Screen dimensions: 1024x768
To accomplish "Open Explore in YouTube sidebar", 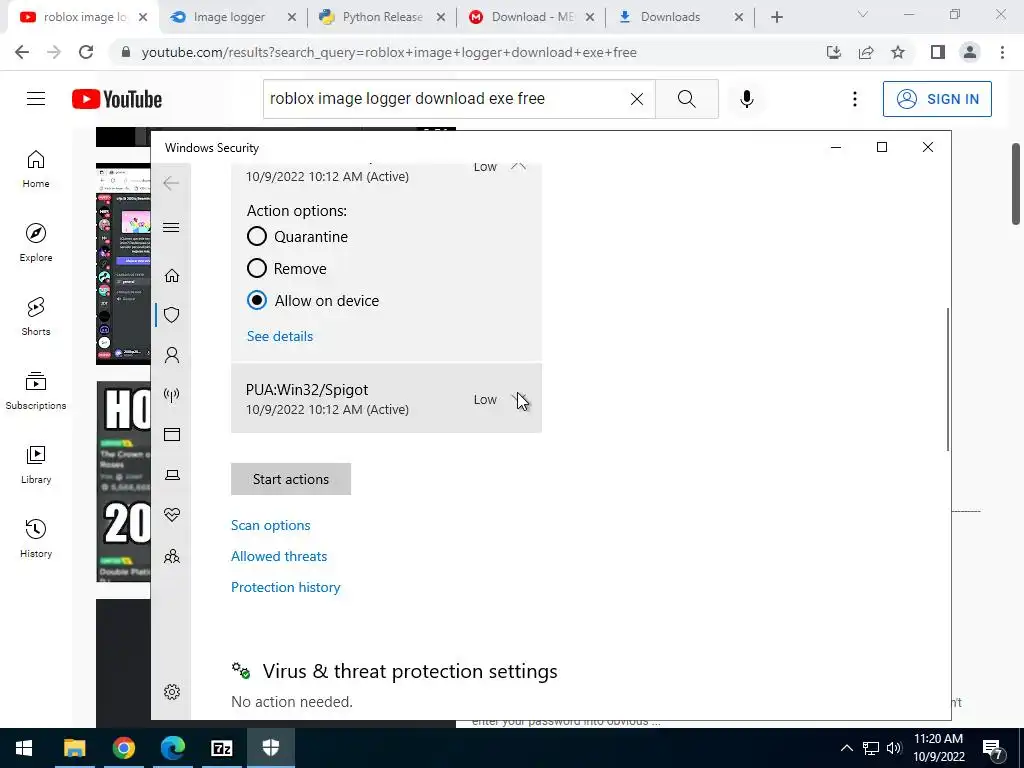I will pyautogui.click(x=36, y=243).
